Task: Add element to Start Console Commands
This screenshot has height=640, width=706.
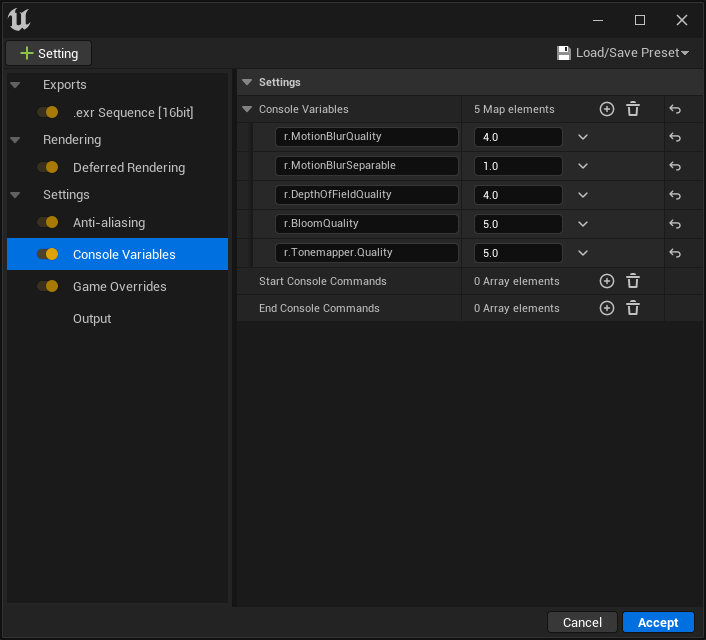Action: (x=606, y=281)
